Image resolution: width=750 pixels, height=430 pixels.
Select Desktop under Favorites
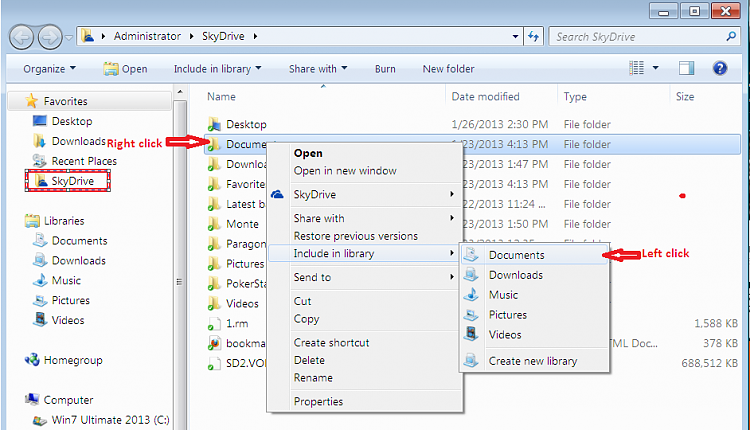coord(62,121)
